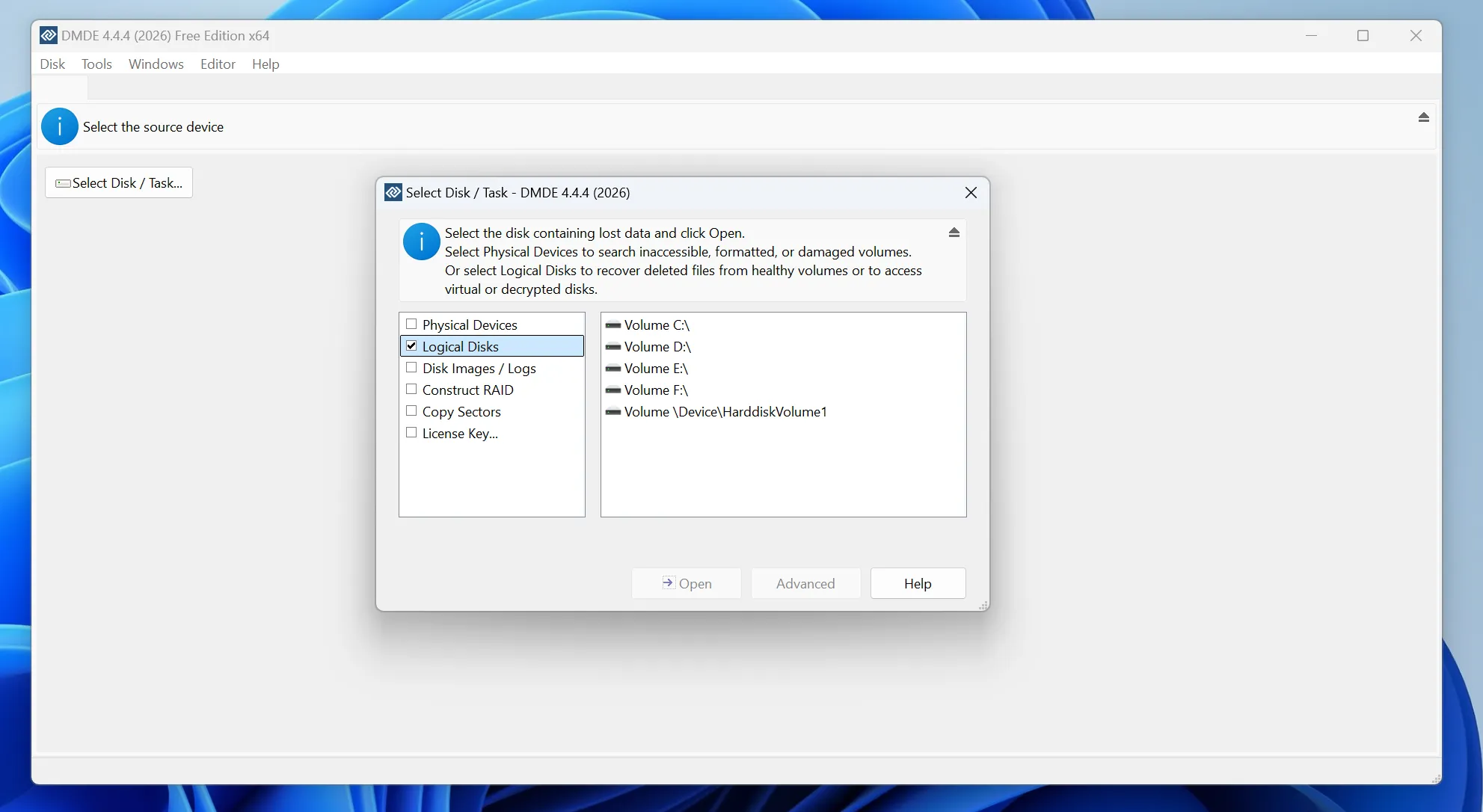This screenshot has height=812, width=1483.
Task: Click the Open button
Action: point(687,583)
